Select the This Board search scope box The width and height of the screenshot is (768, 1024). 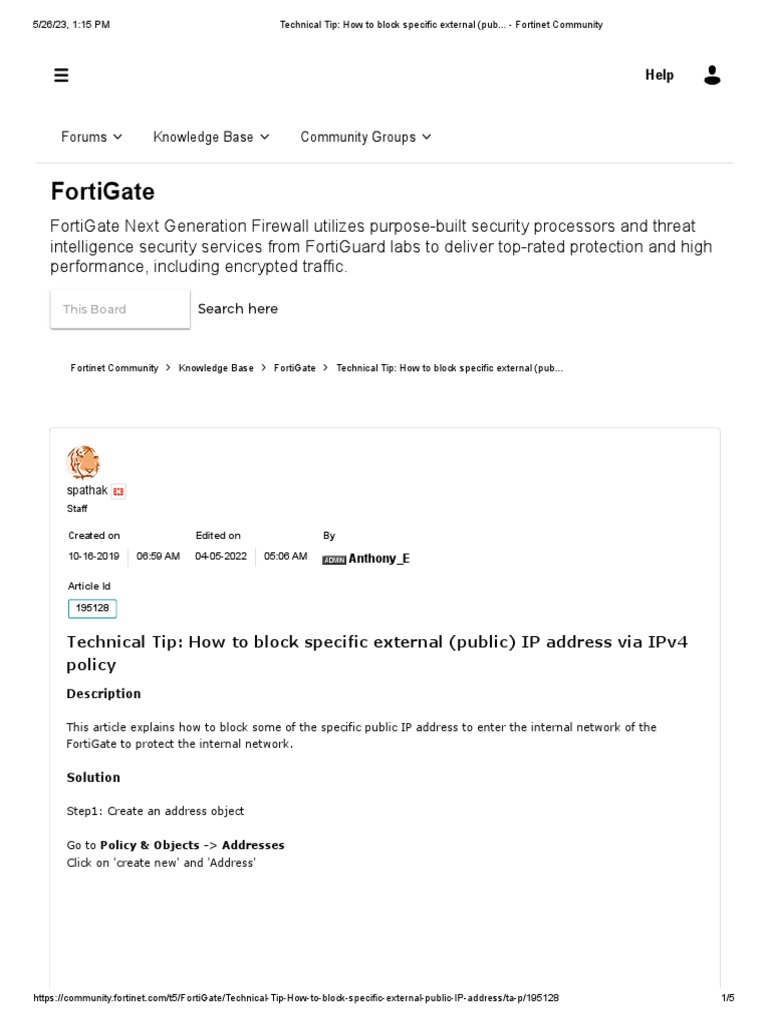point(120,309)
